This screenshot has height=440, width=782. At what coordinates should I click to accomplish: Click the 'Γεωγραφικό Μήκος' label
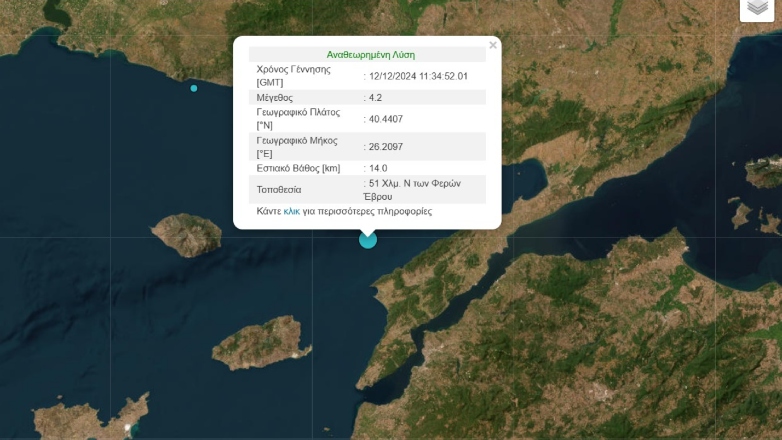297,140
